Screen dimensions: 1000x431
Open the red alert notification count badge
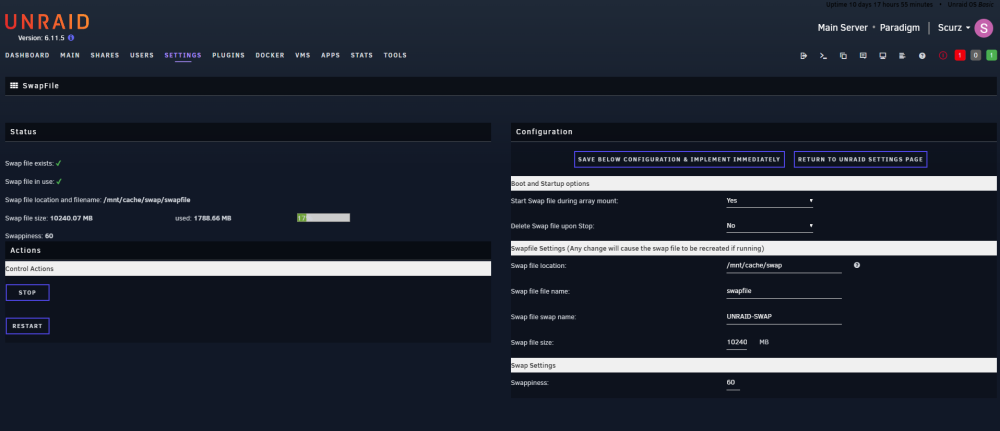(x=960, y=56)
